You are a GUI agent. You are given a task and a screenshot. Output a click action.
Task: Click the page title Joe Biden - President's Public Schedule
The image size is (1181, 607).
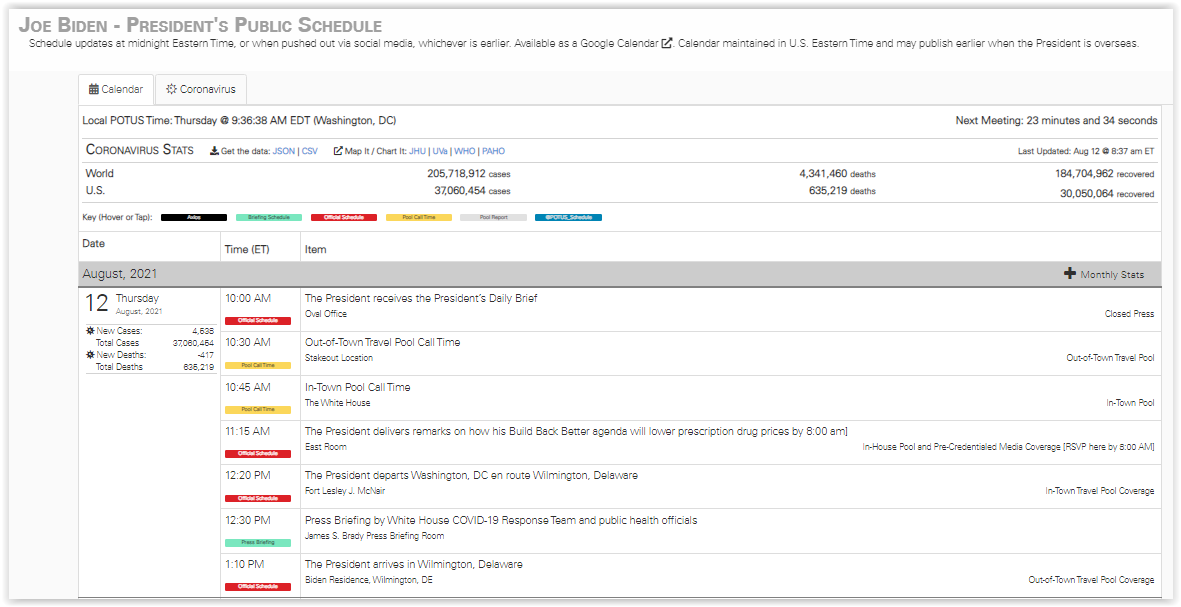pos(200,25)
